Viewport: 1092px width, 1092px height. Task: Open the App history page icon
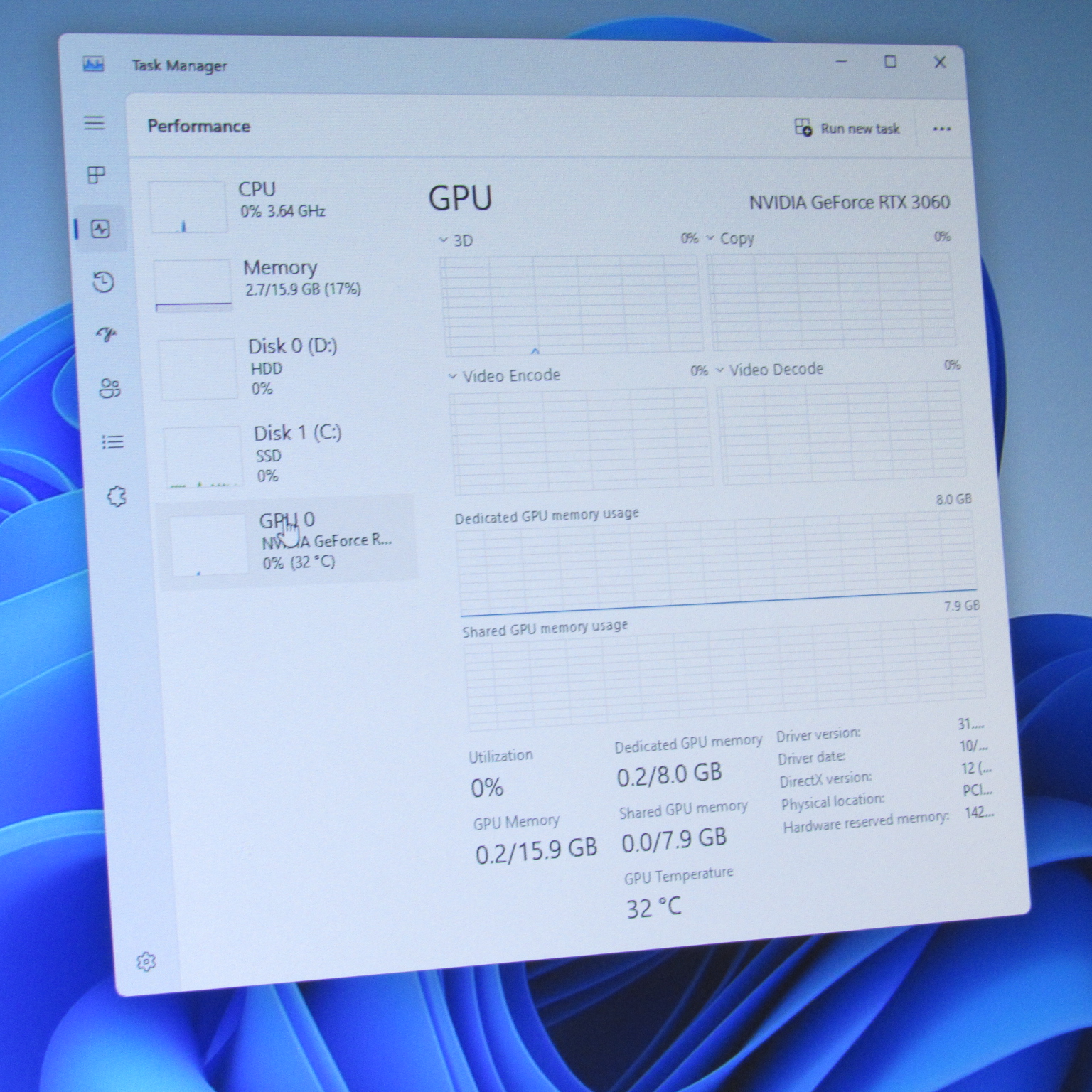(x=104, y=282)
